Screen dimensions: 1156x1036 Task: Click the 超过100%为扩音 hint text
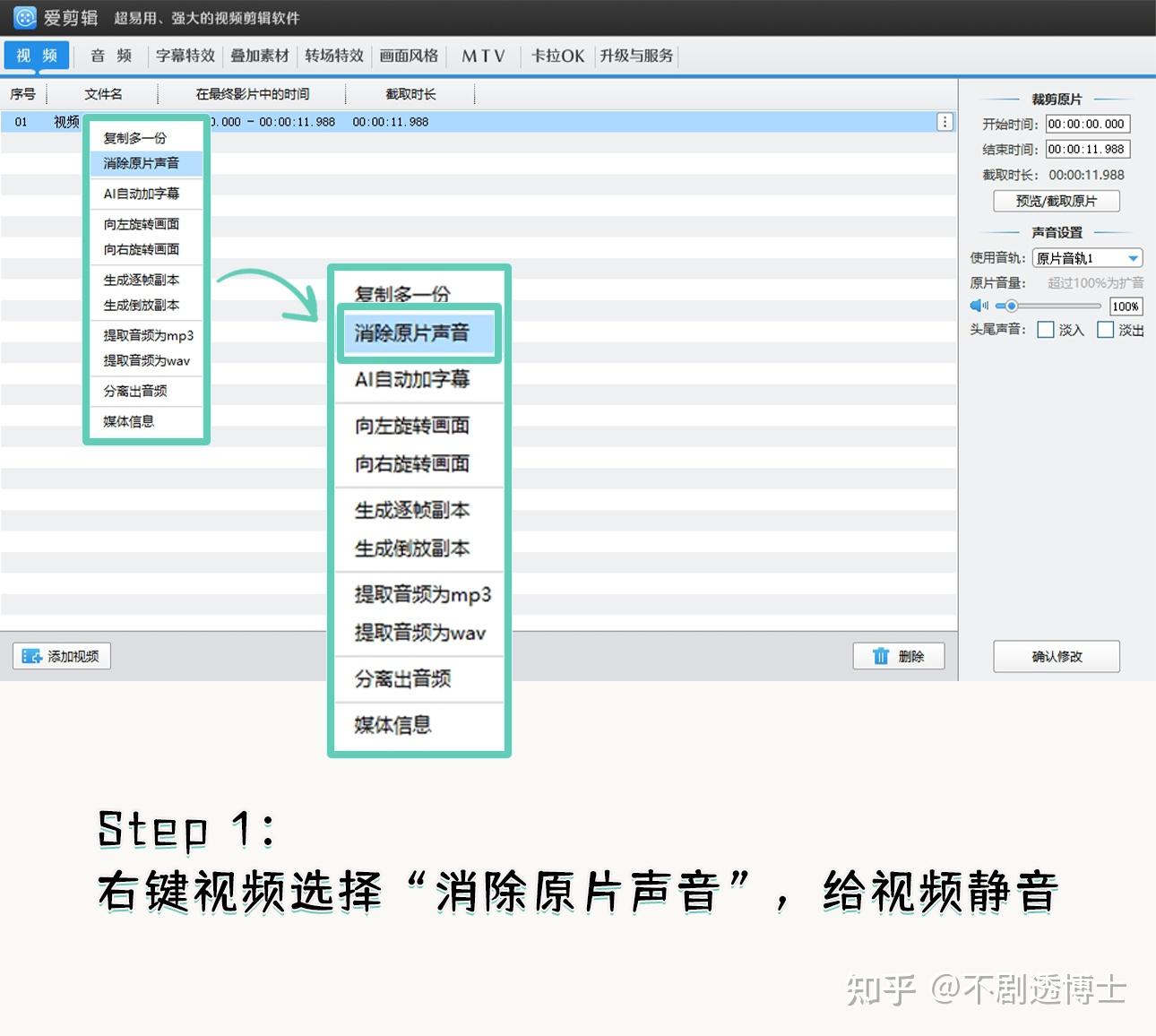tap(1096, 282)
